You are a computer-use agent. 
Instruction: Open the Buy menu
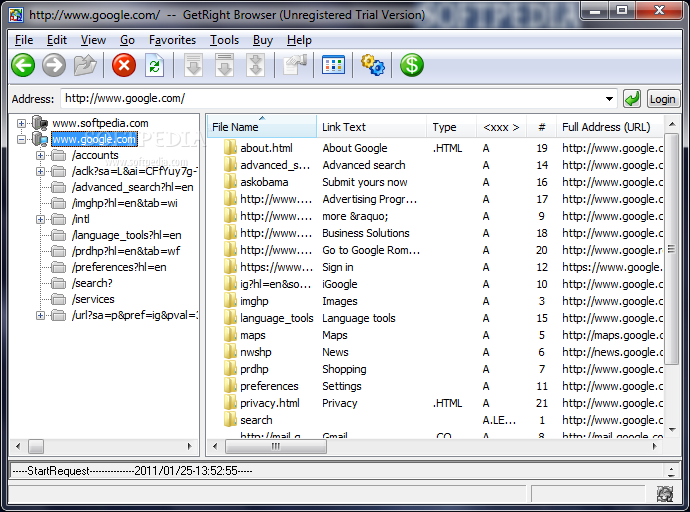point(263,40)
